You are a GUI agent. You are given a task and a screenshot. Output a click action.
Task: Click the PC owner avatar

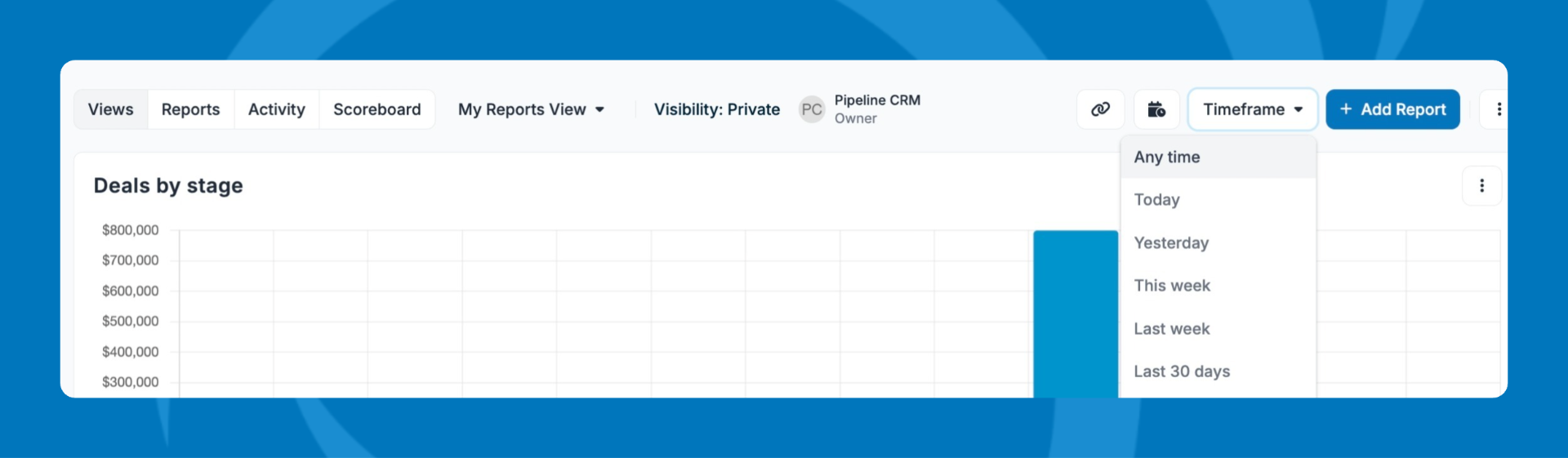pos(812,109)
